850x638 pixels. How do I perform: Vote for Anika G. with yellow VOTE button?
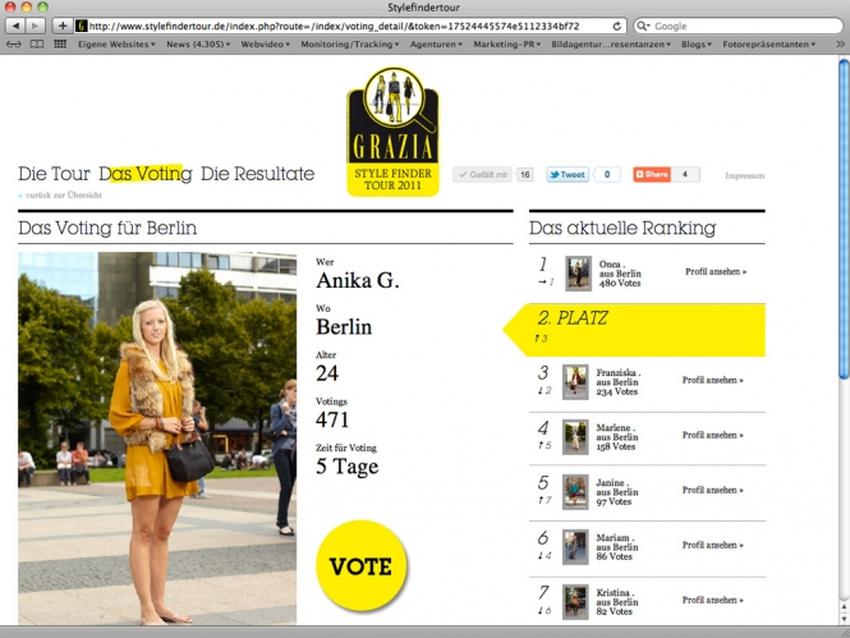[x=362, y=566]
